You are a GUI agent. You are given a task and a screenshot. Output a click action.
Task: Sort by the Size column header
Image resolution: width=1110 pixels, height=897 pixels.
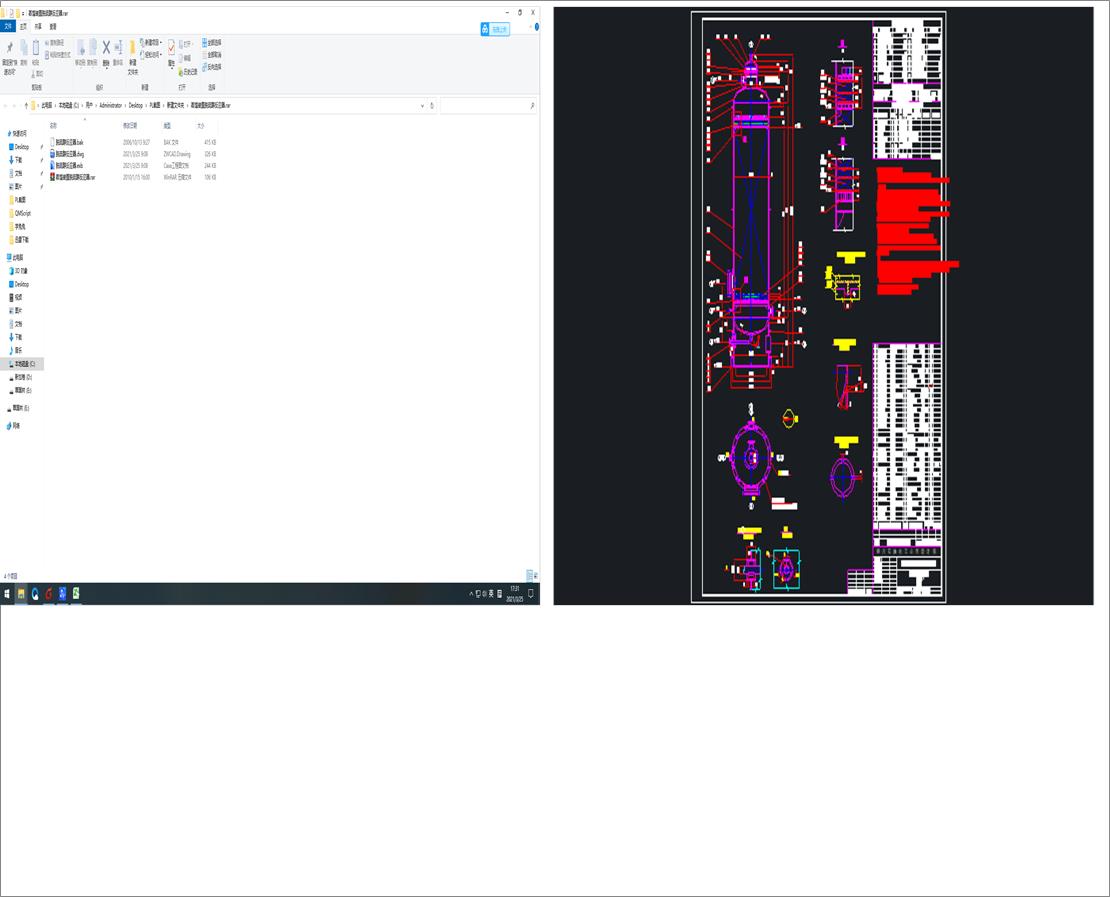pos(200,125)
